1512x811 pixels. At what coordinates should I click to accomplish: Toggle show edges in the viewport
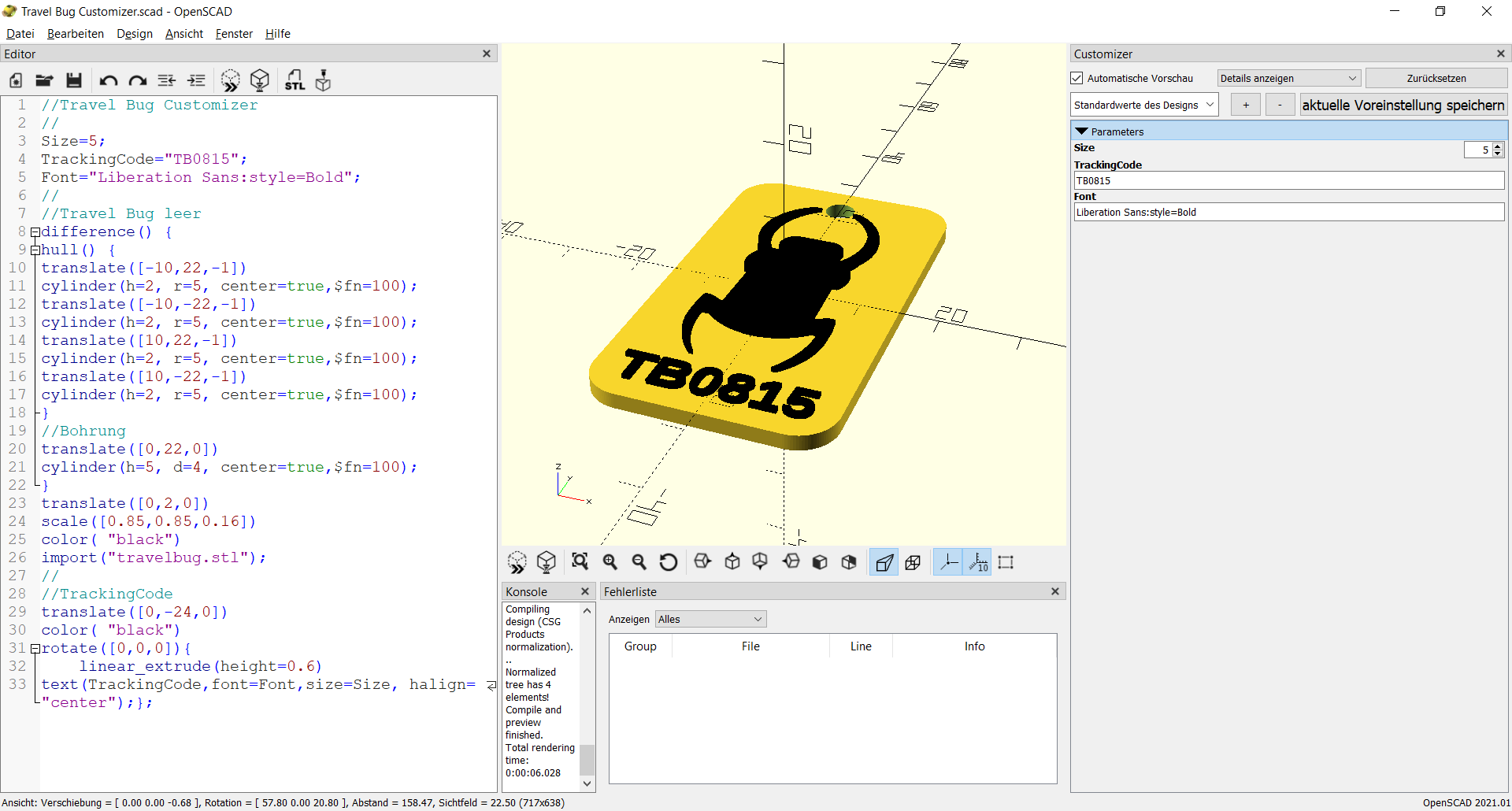[x=1006, y=562]
